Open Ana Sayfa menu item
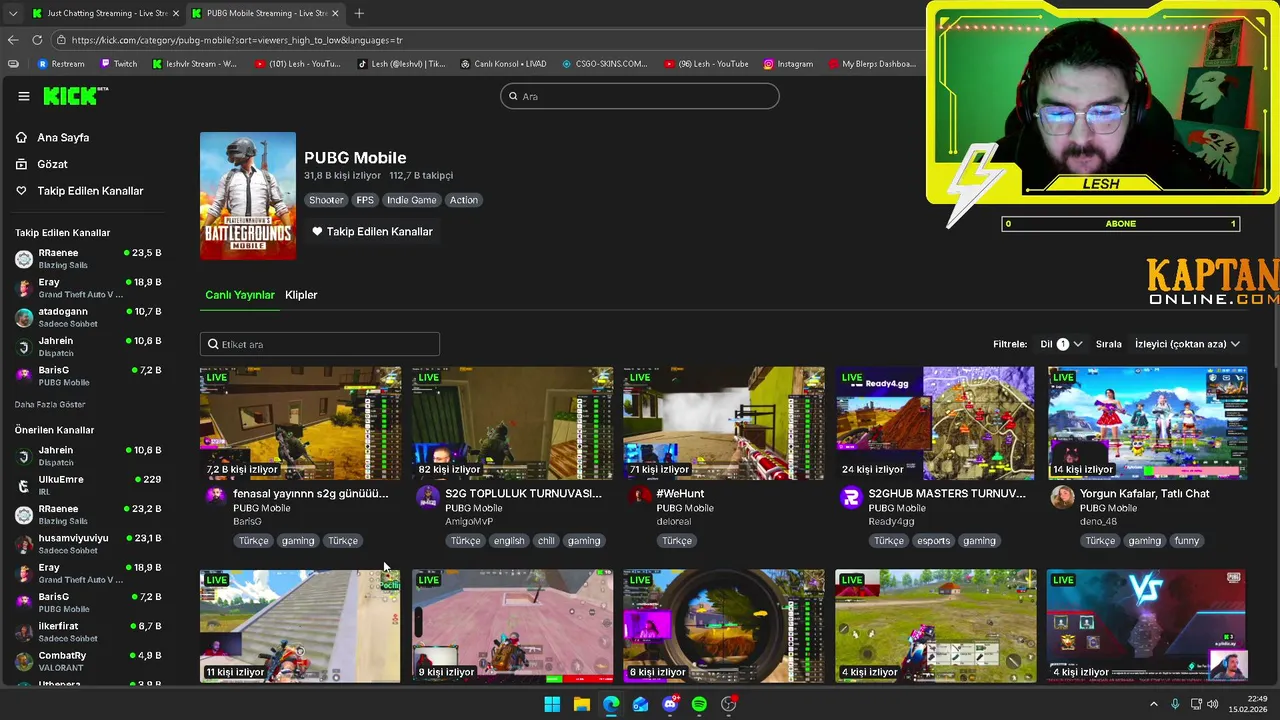 click(63, 137)
